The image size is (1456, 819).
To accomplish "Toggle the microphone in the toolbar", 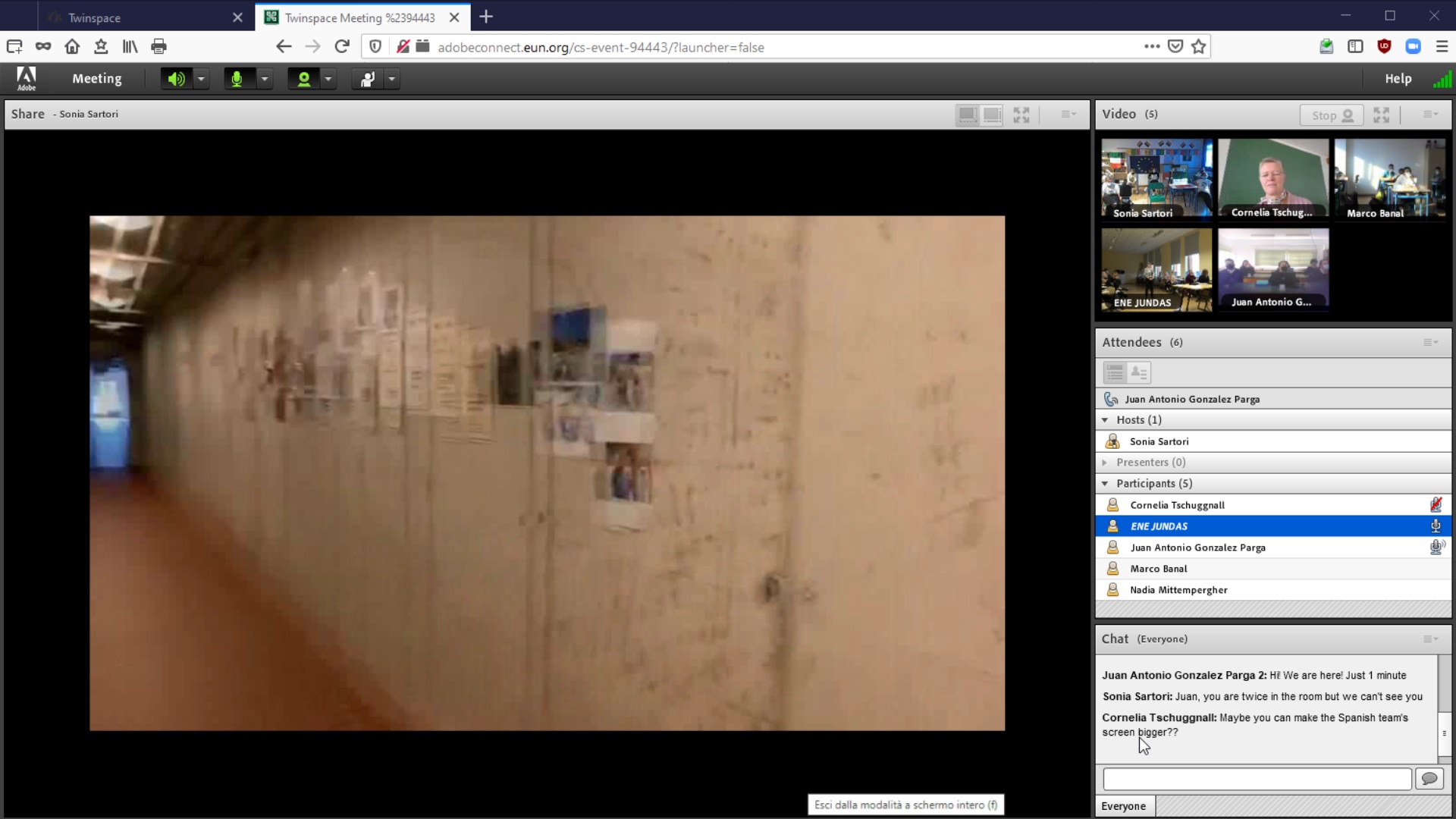I will (x=237, y=79).
